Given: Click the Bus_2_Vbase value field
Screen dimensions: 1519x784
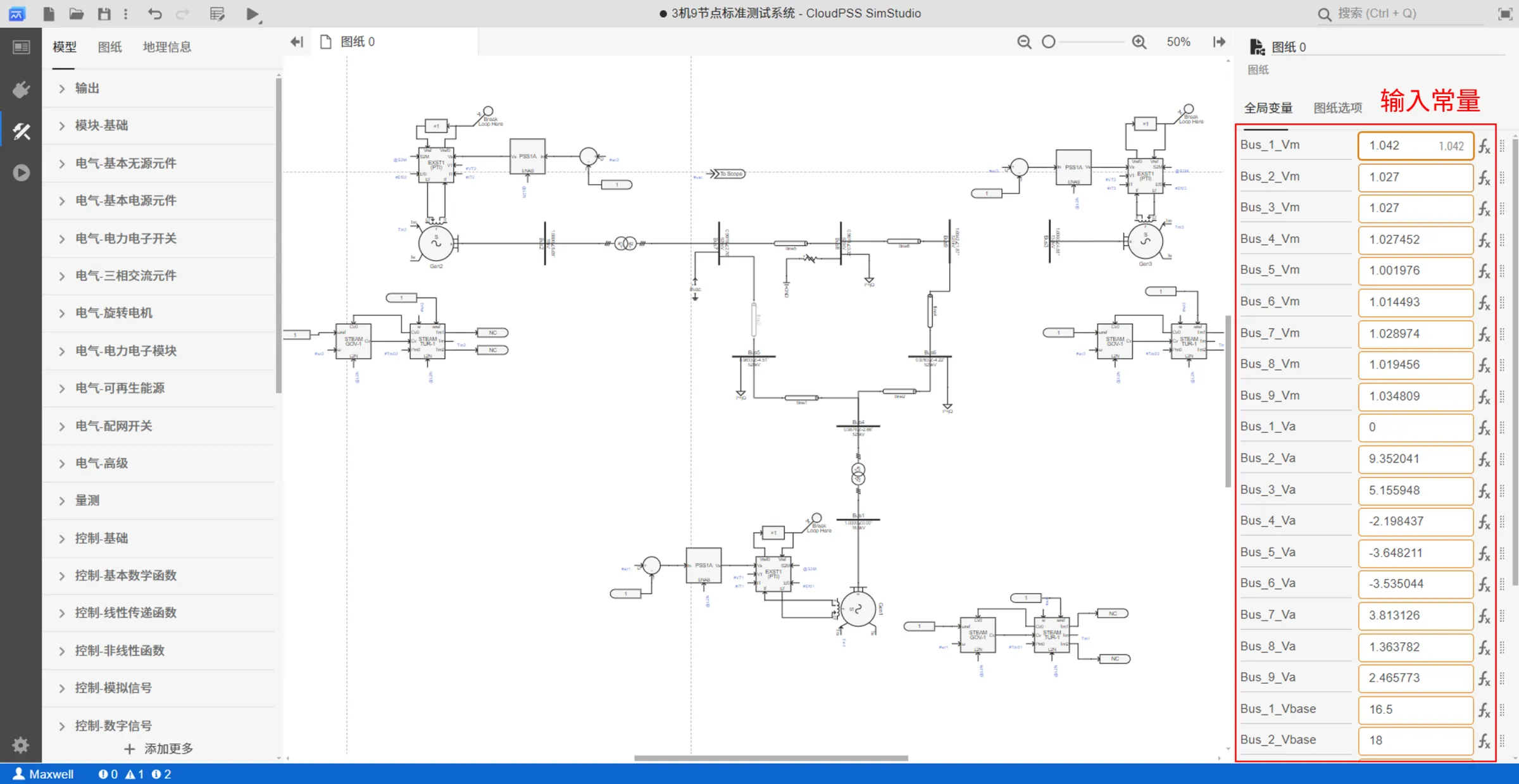Looking at the screenshot, I should [1416, 741].
